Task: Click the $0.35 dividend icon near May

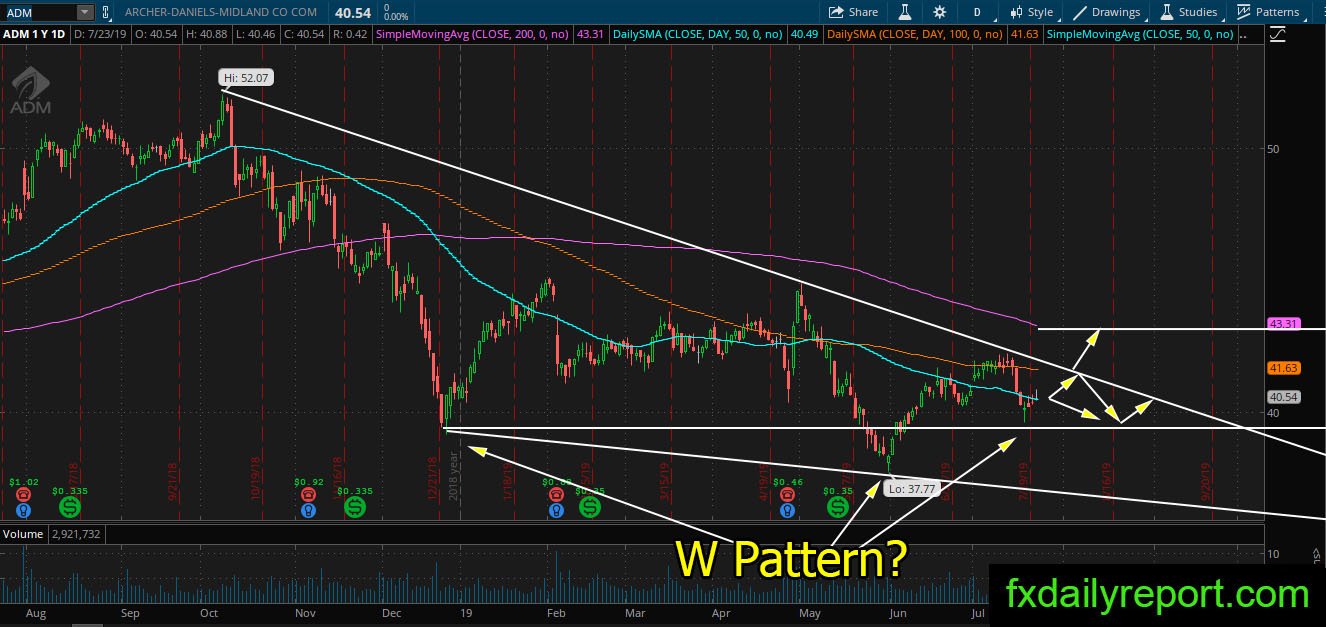Action: click(x=836, y=507)
